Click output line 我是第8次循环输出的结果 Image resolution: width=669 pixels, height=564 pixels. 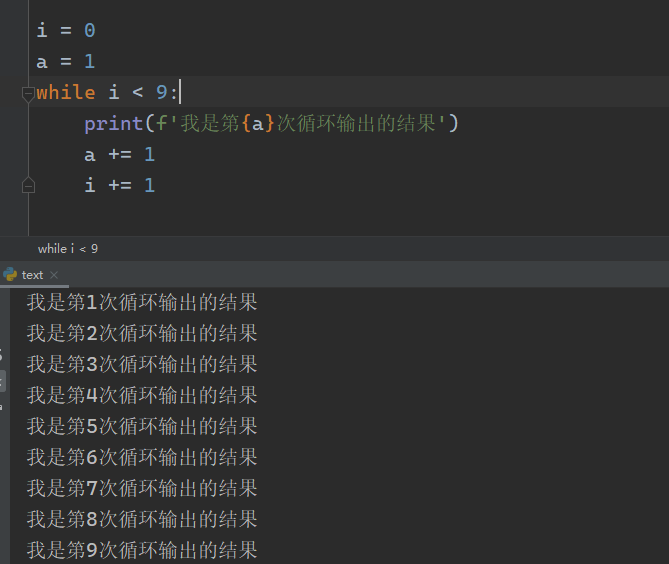click(142, 519)
